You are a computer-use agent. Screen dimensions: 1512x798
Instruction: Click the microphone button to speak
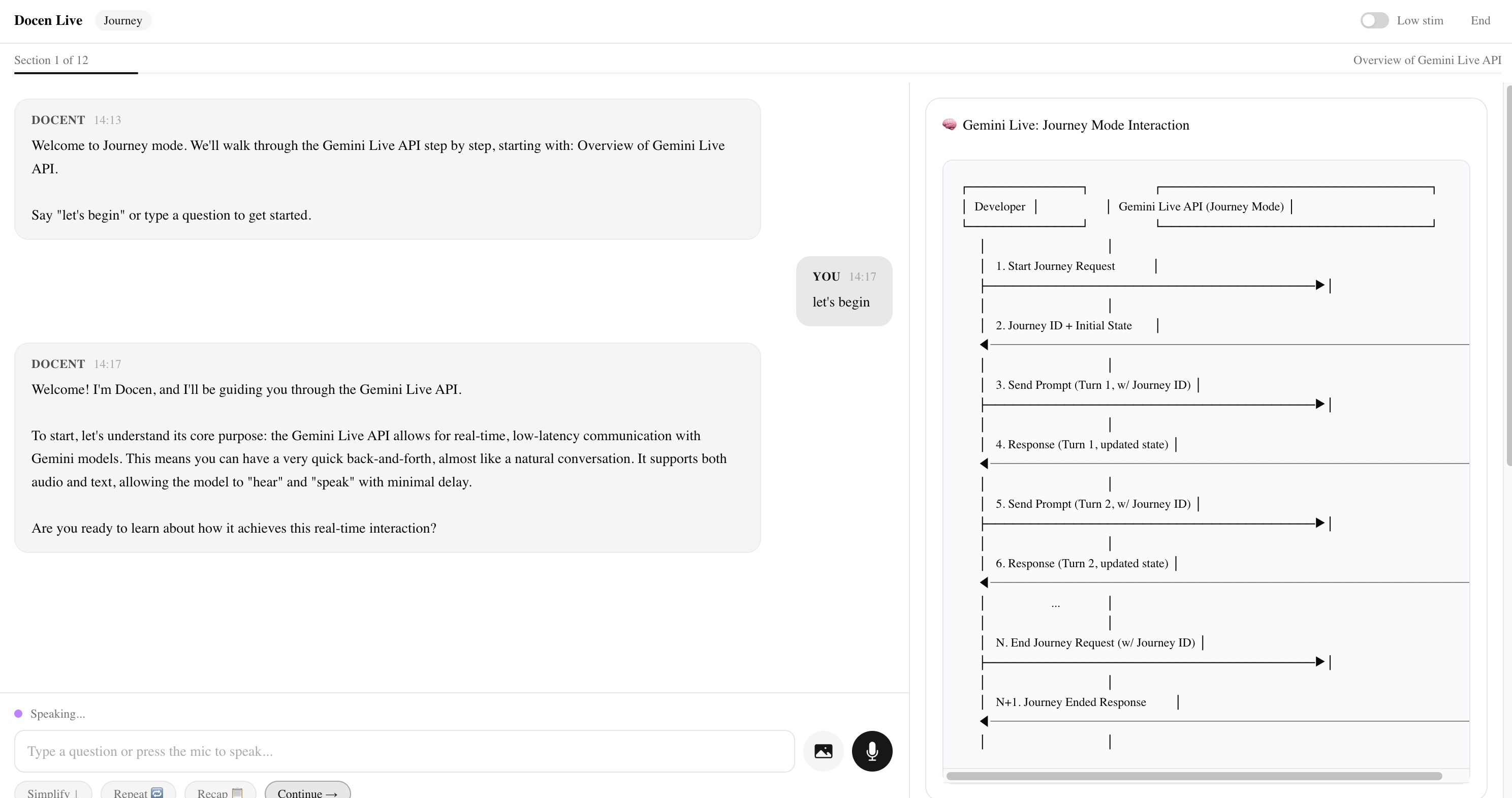tap(872, 751)
